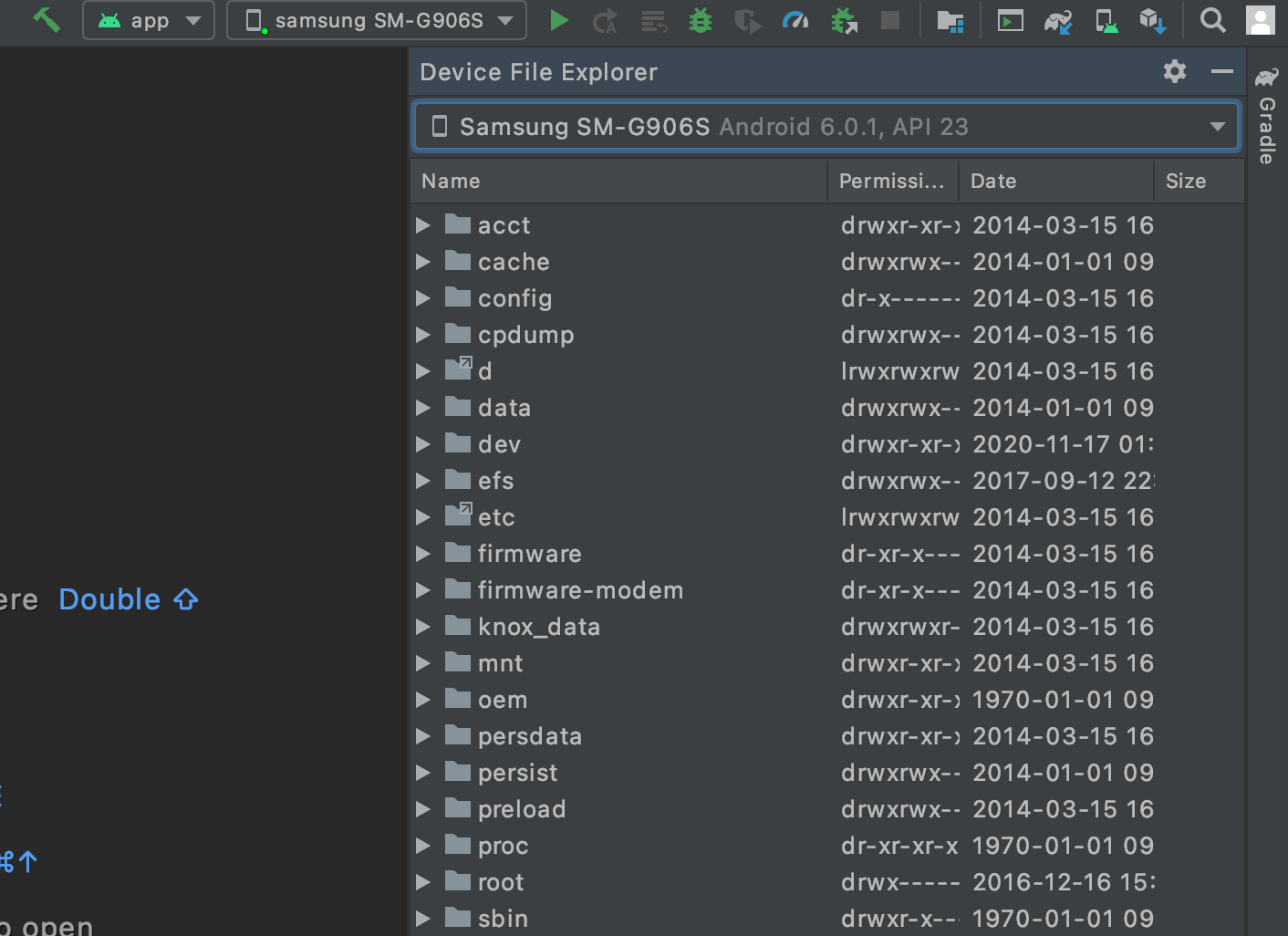Expand the config folder
Viewport: 1288px width, 936px height.
click(x=423, y=298)
